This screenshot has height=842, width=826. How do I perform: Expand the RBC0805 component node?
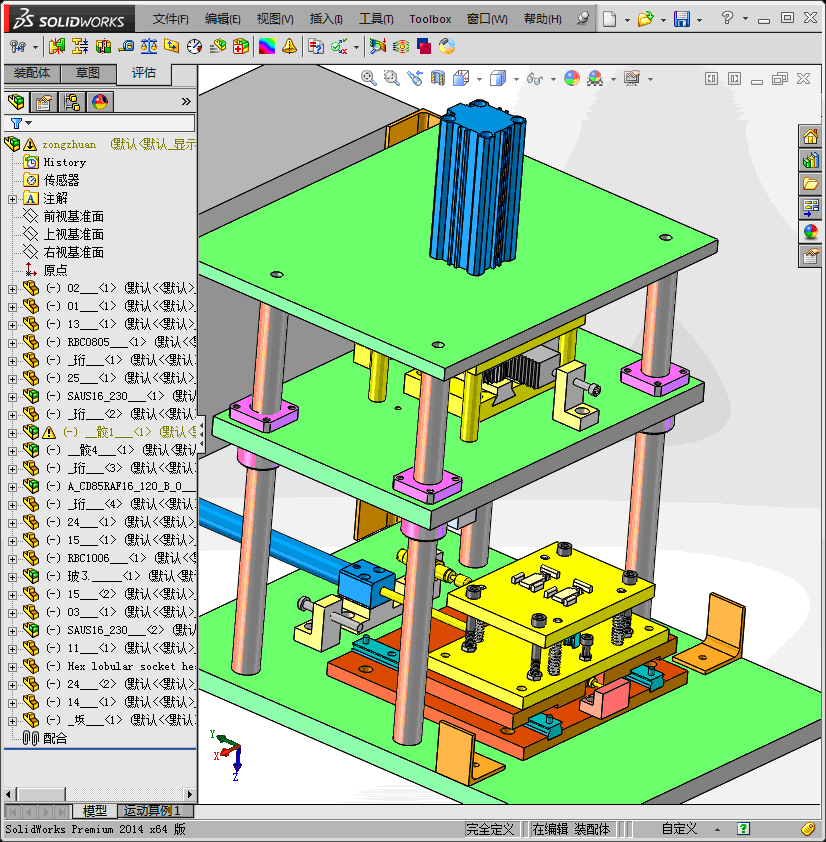click(x=12, y=342)
